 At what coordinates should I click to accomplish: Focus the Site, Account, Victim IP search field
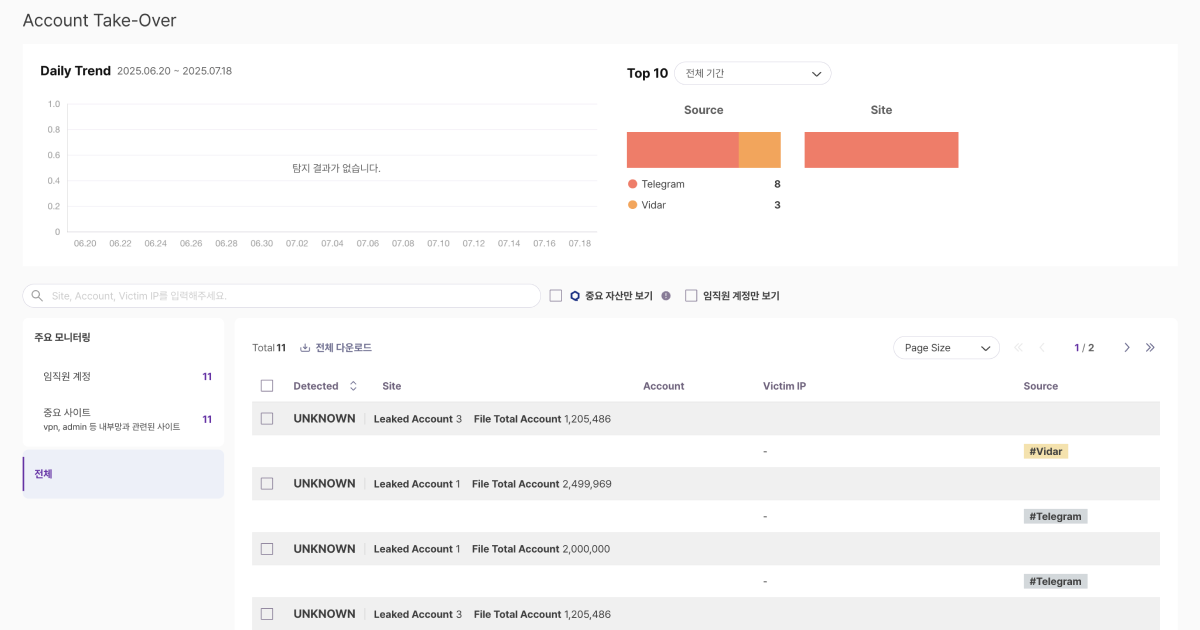(x=281, y=296)
